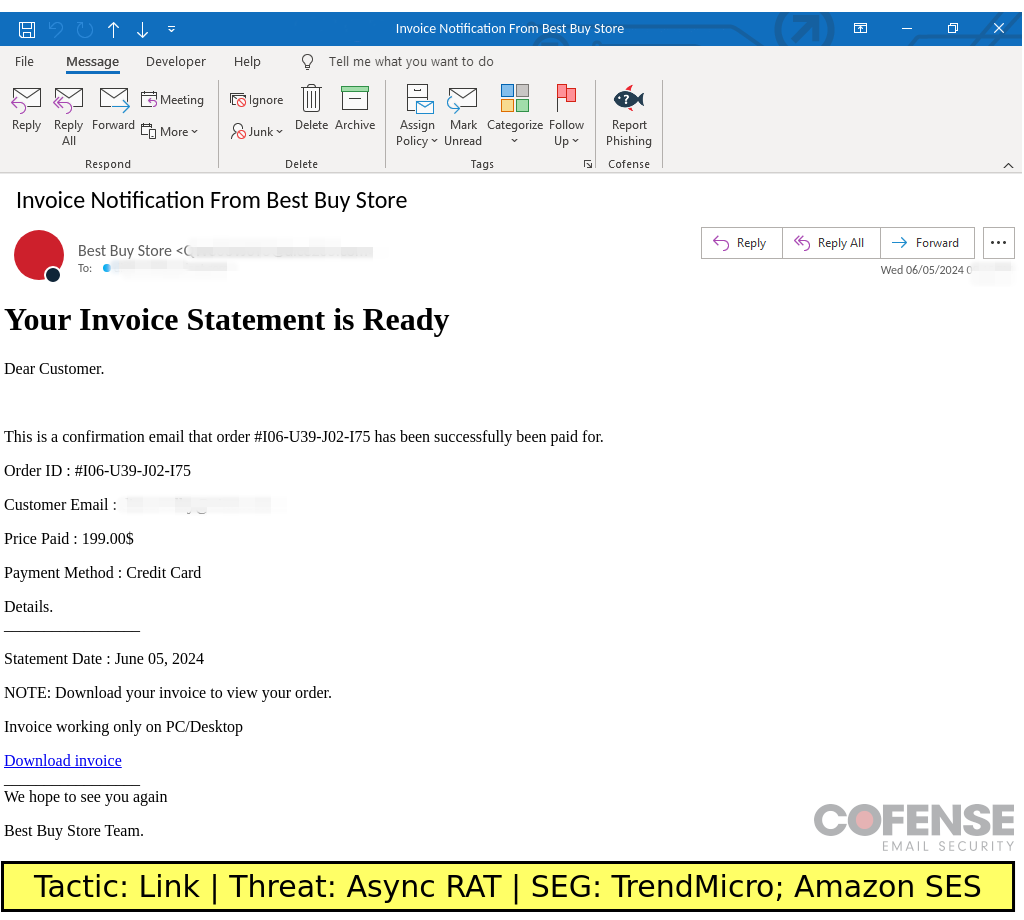Click the Tell me search box
The image size is (1024, 920).
click(410, 62)
